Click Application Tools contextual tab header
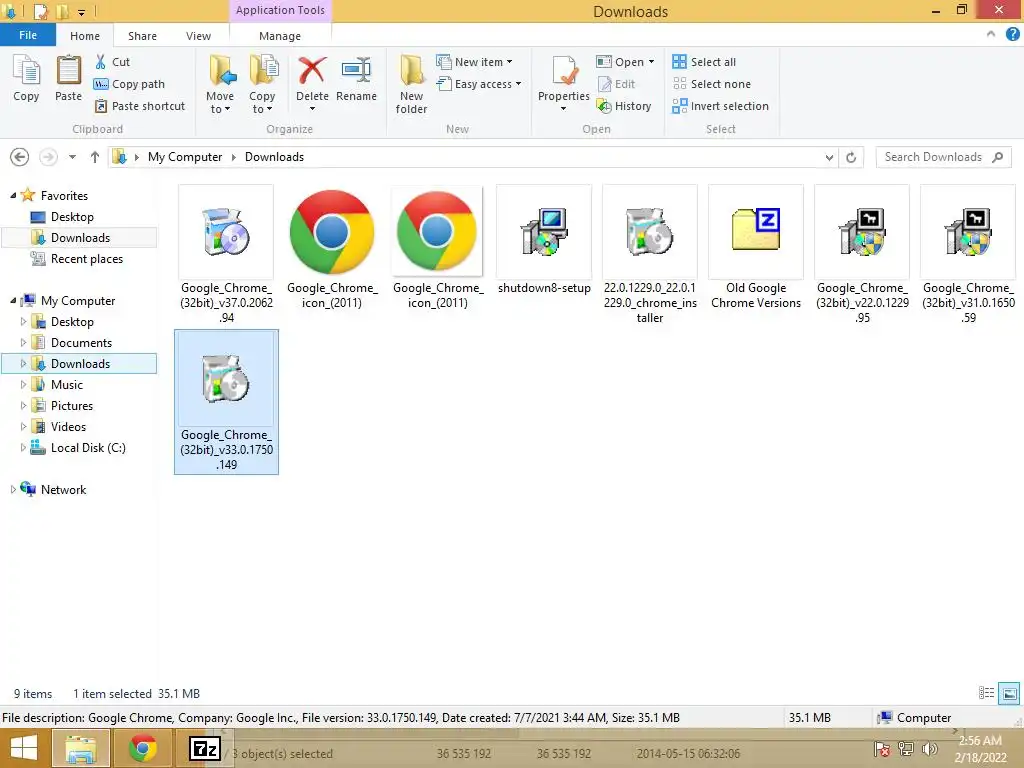This screenshot has height=768, width=1024. pyautogui.click(x=280, y=10)
